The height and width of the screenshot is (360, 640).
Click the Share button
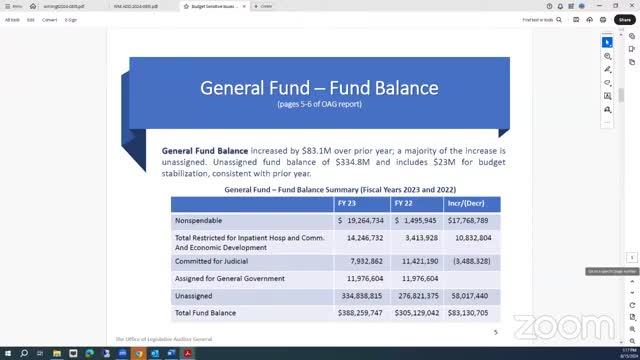(x=625, y=20)
